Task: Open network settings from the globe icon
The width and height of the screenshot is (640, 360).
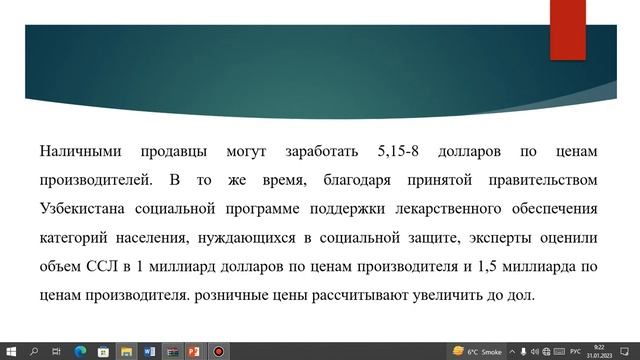Action: [546, 351]
